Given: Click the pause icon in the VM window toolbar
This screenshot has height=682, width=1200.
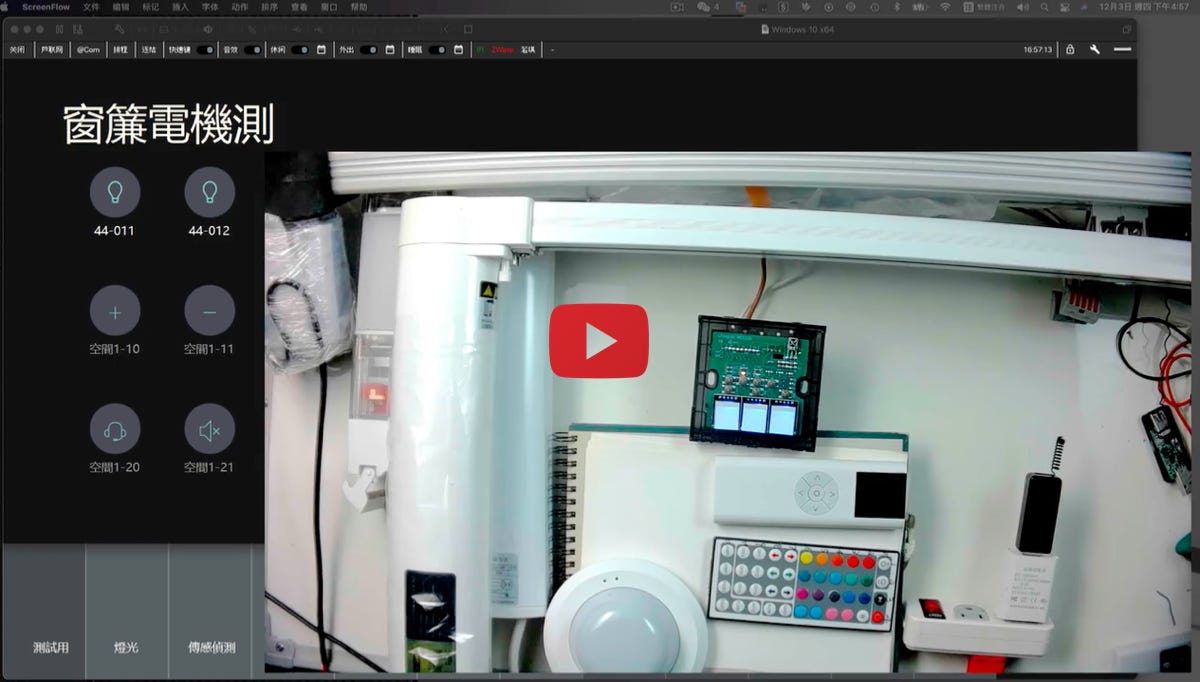Looking at the screenshot, I should coord(60,29).
